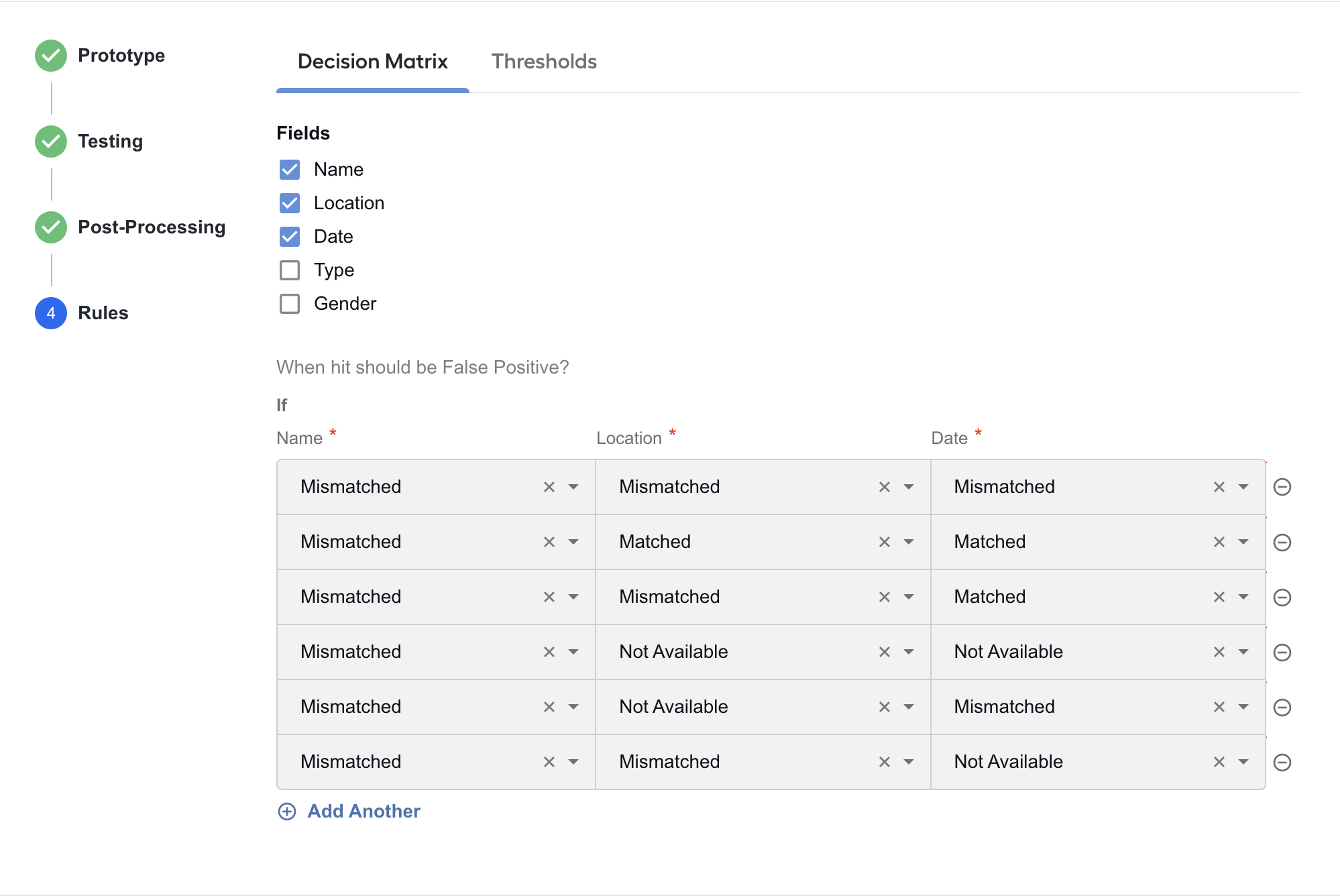Image resolution: width=1340 pixels, height=896 pixels.
Task: Clear the Name value in the second row
Action: (549, 542)
